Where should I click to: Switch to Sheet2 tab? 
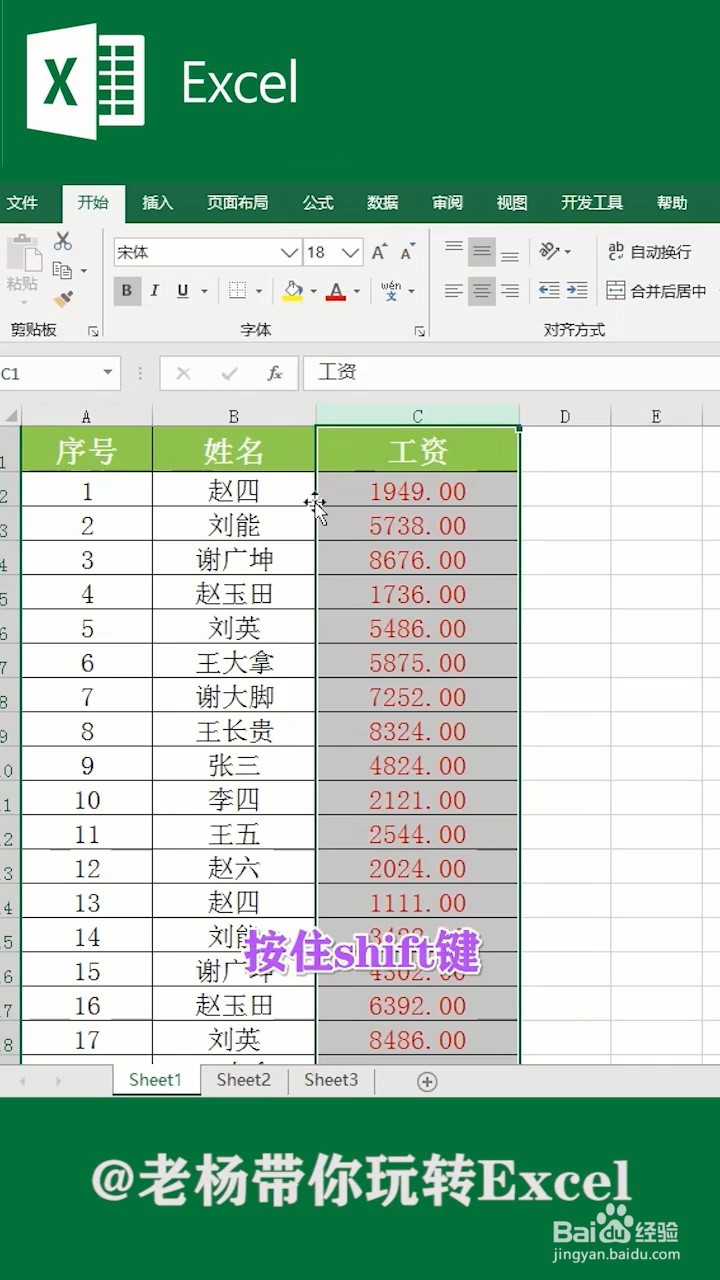pyautogui.click(x=244, y=1080)
